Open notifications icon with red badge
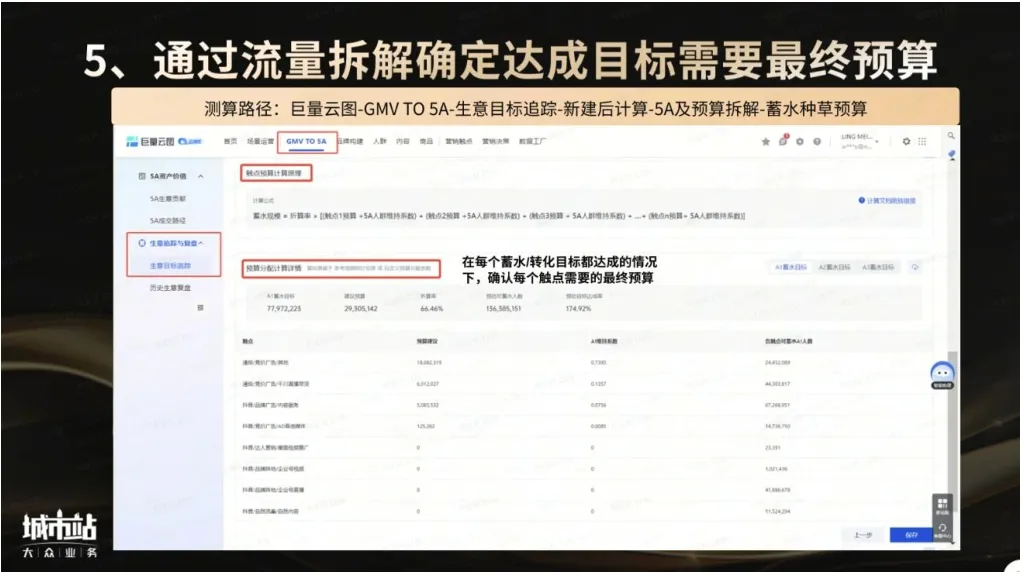1023x575 pixels. click(783, 140)
